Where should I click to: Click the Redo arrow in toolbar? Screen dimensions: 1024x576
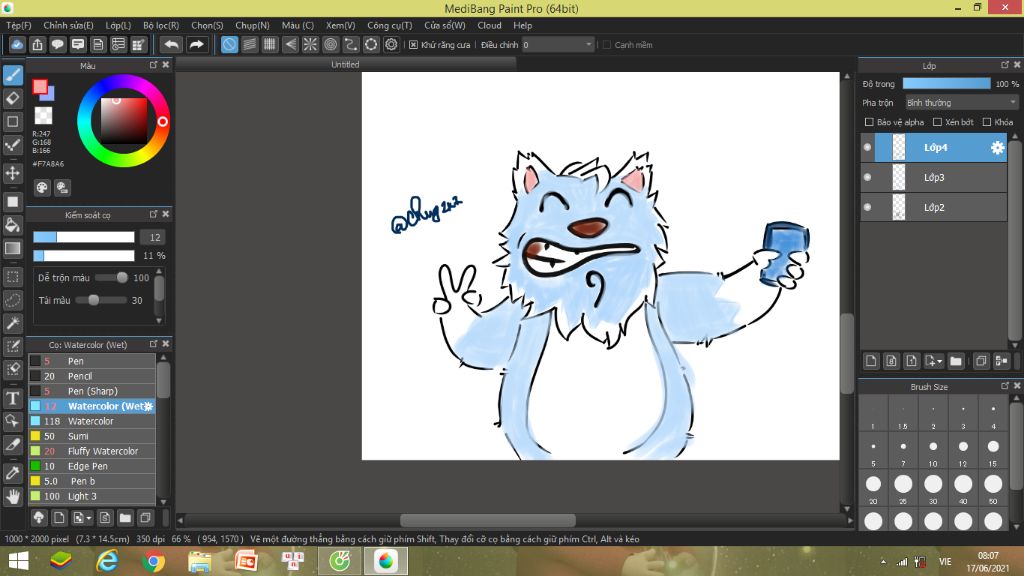tap(196, 44)
